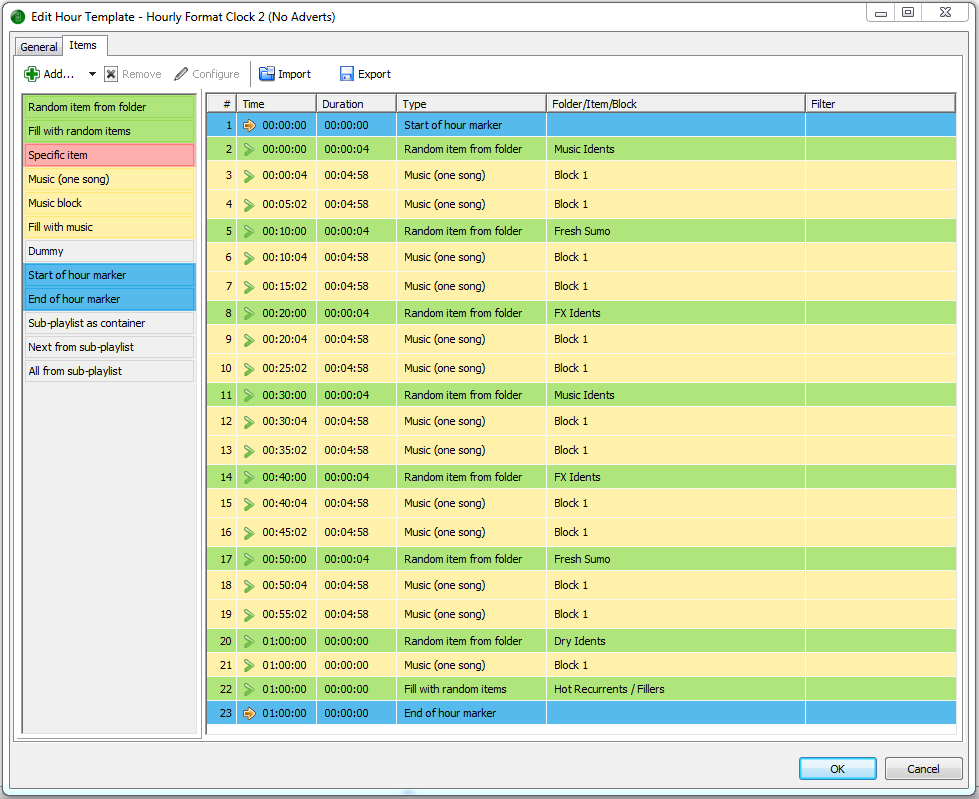The image size is (979, 799).
Task: Select 'Sub-playlist as container' palette entry
Action: tap(109, 323)
